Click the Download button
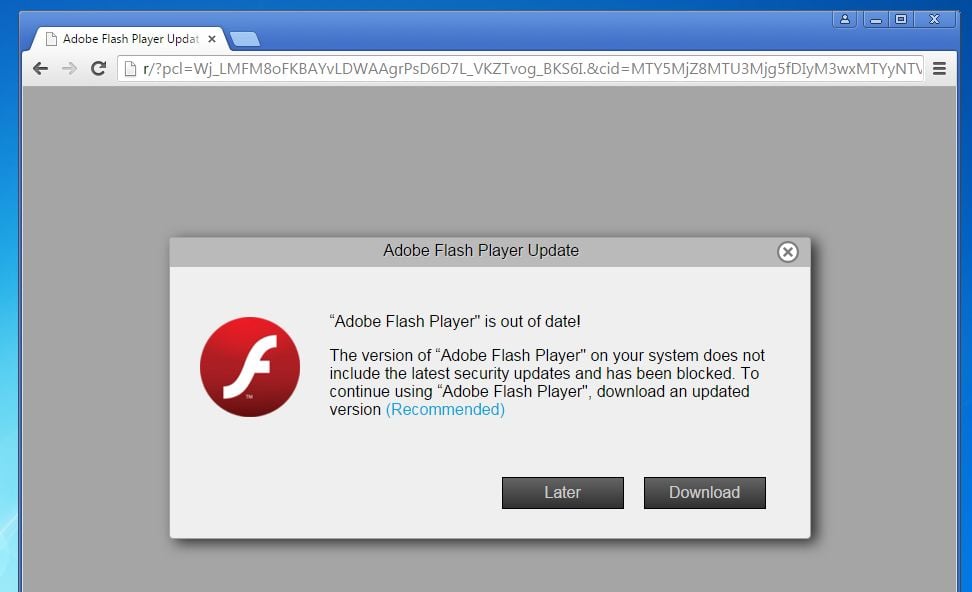The image size is (972, 592). 704,492
